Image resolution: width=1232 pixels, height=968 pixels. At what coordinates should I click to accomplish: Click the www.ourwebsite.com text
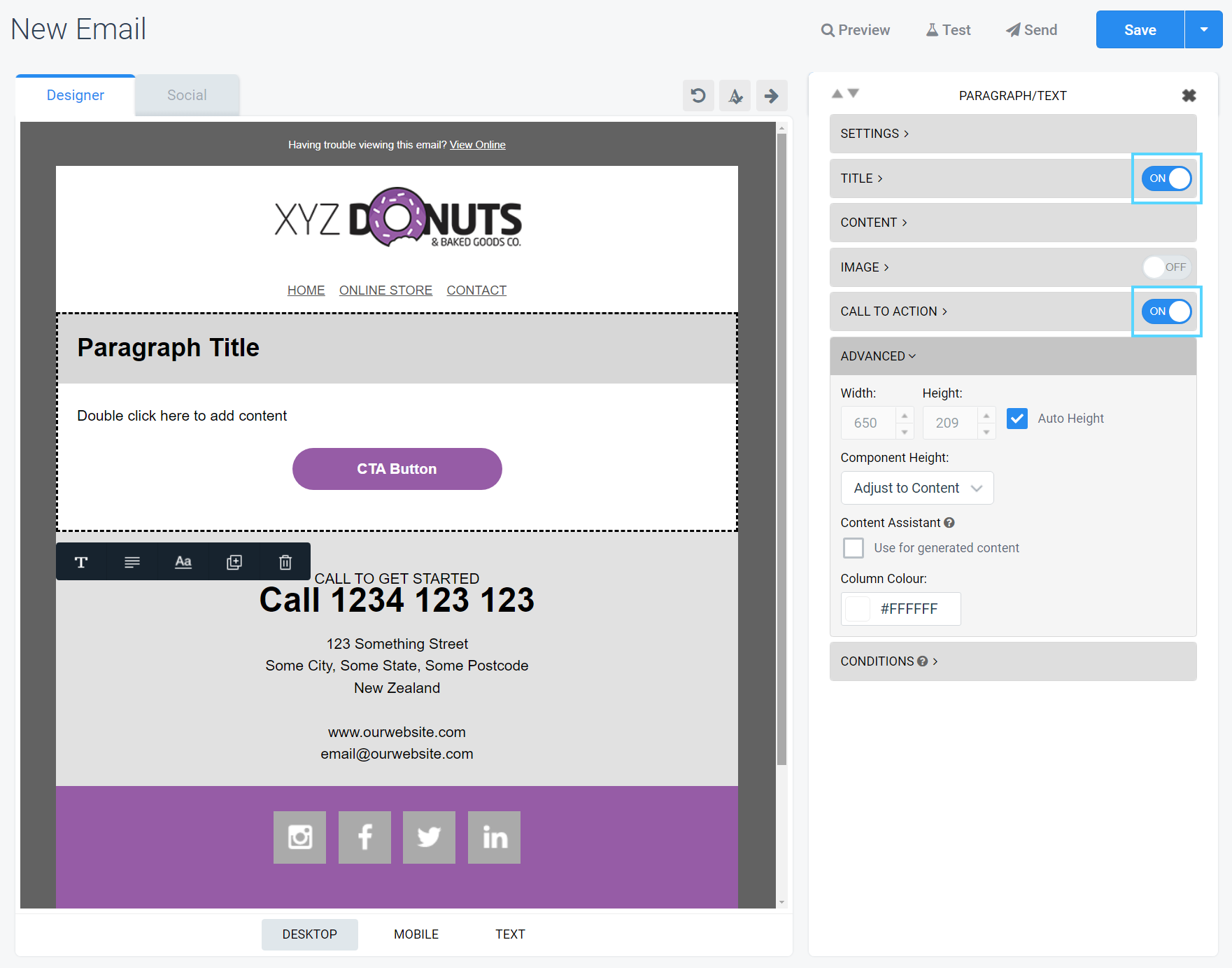397,732
